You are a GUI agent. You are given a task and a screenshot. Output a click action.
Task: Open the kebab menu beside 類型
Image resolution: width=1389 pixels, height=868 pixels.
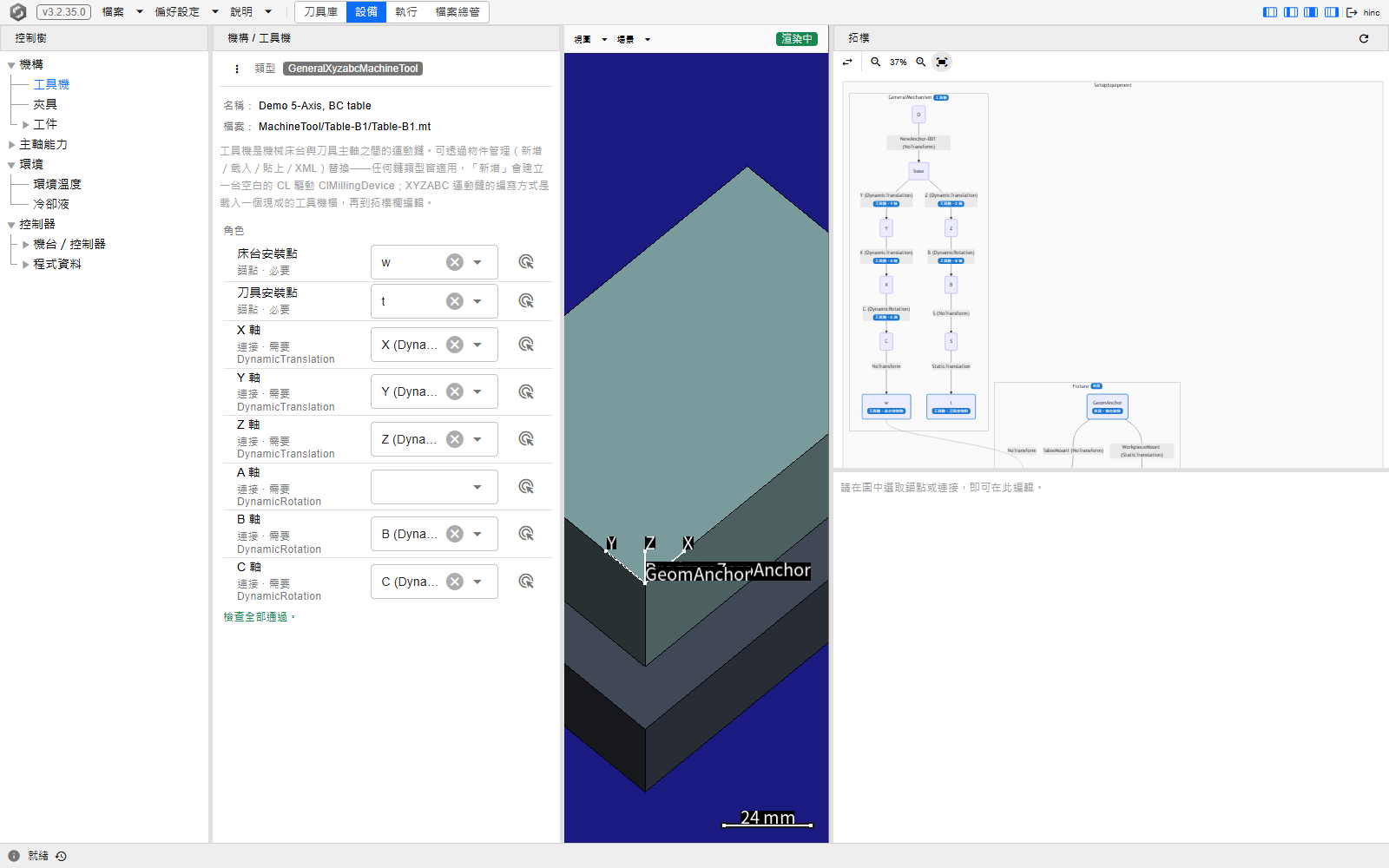tap(237, 69)
